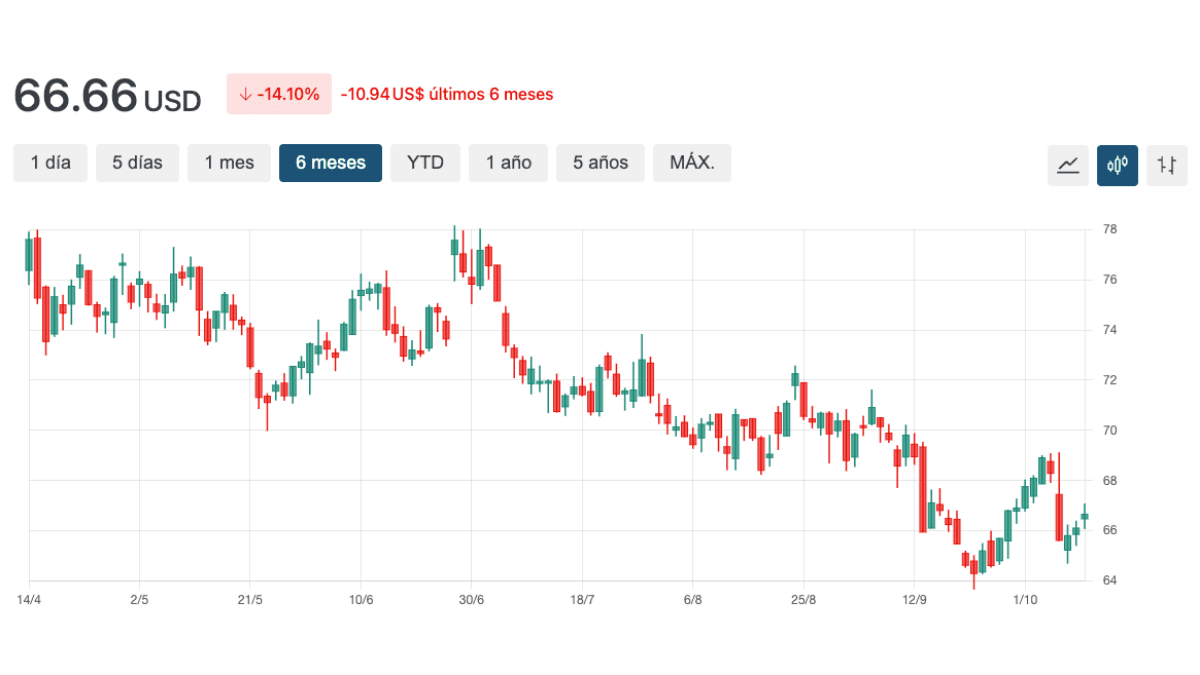The height and width of the screenshot is (675, 1200).
Task: Switch to the 5 días view
Action: click(x=137, y=162)
